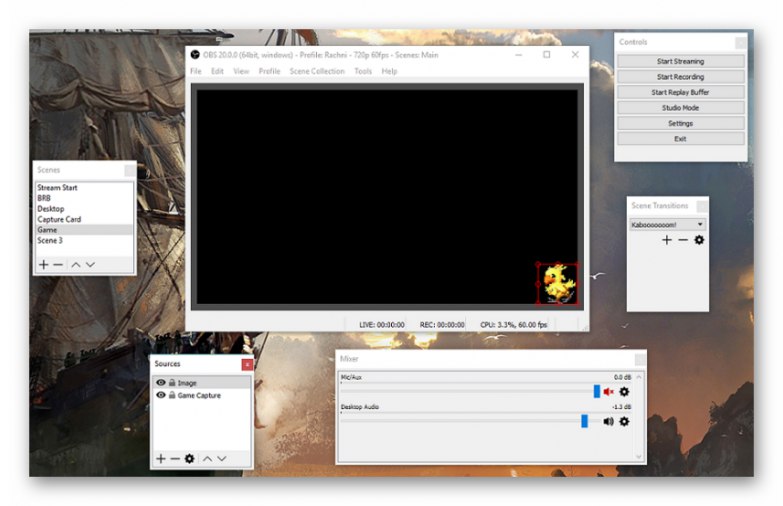Hide the Image source eye icon

161,383
